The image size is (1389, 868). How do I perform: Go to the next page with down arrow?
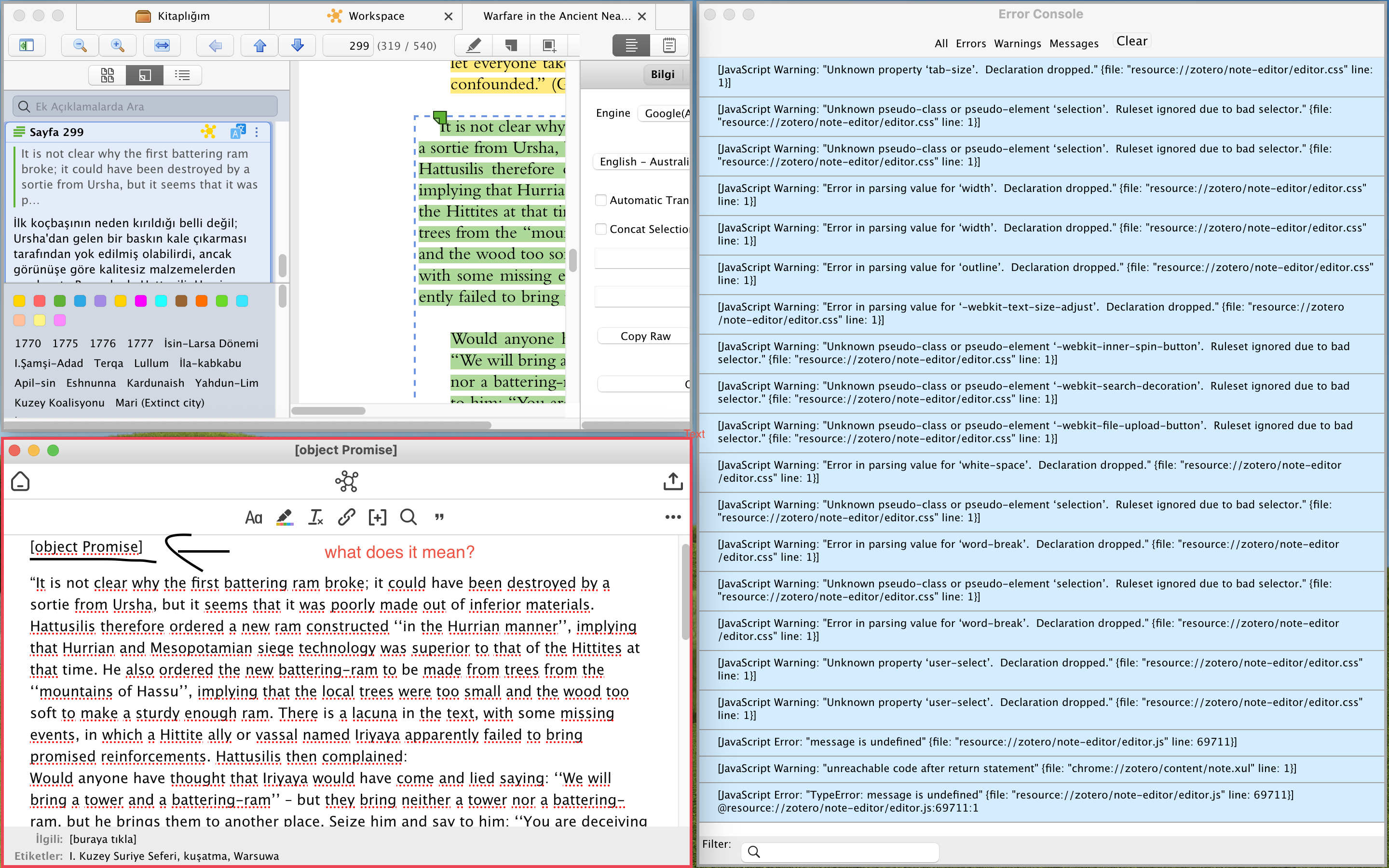click(297, 45)
